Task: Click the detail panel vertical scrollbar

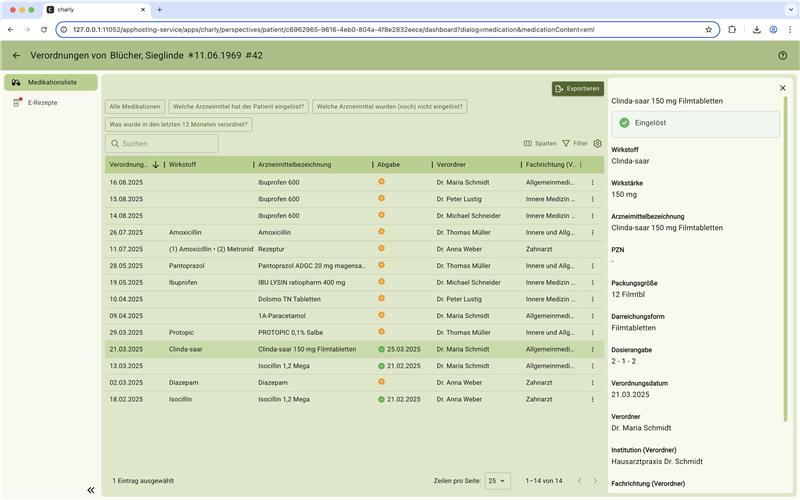Action: pyautogui.click(x=785, y=259)
